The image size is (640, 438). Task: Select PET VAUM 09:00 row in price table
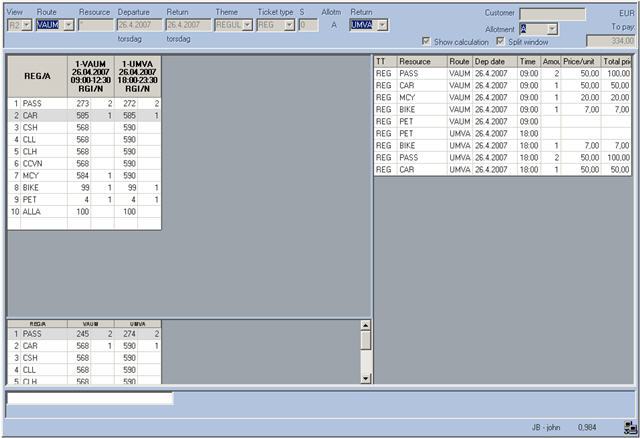click(x=502, y=122)
